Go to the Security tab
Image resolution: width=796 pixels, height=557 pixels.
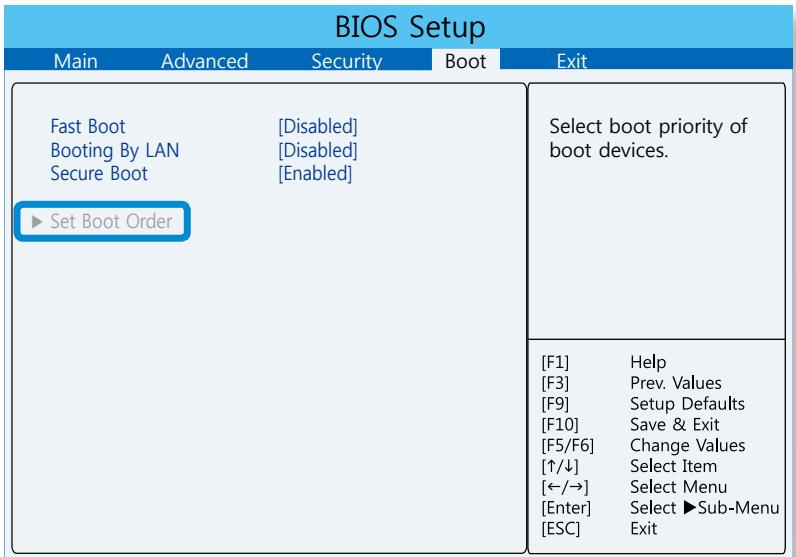tap(347, 62)
